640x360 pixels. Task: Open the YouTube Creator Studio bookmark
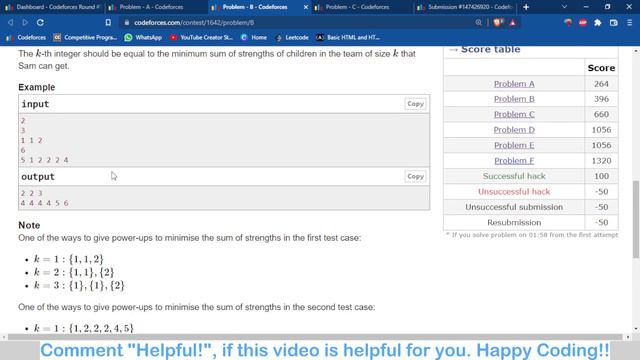tap(201, 37)
